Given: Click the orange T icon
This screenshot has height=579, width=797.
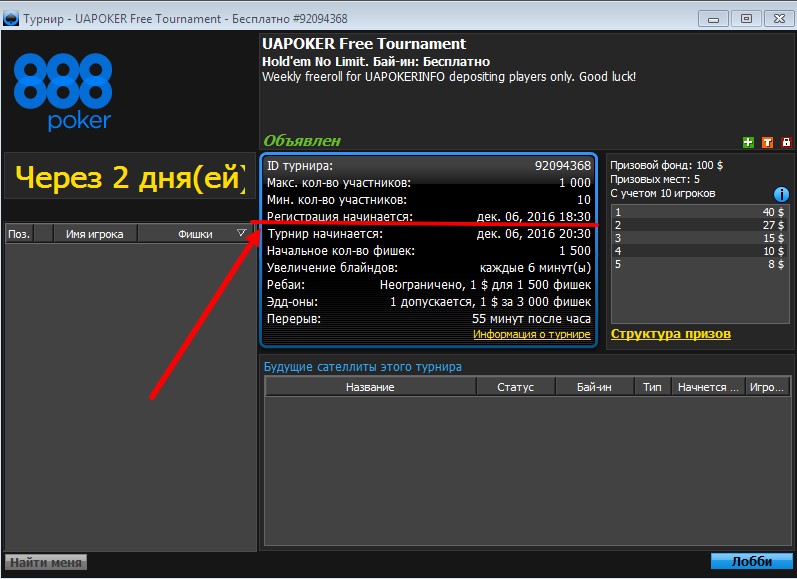Looking at the screenshot, I should (767, 142).
